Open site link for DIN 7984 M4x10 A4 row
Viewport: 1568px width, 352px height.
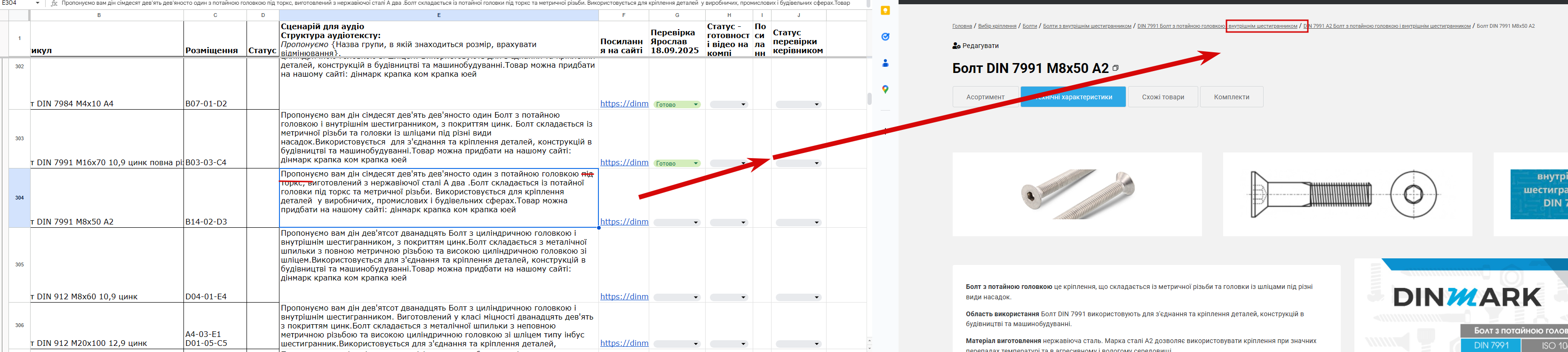click(624, 104)
